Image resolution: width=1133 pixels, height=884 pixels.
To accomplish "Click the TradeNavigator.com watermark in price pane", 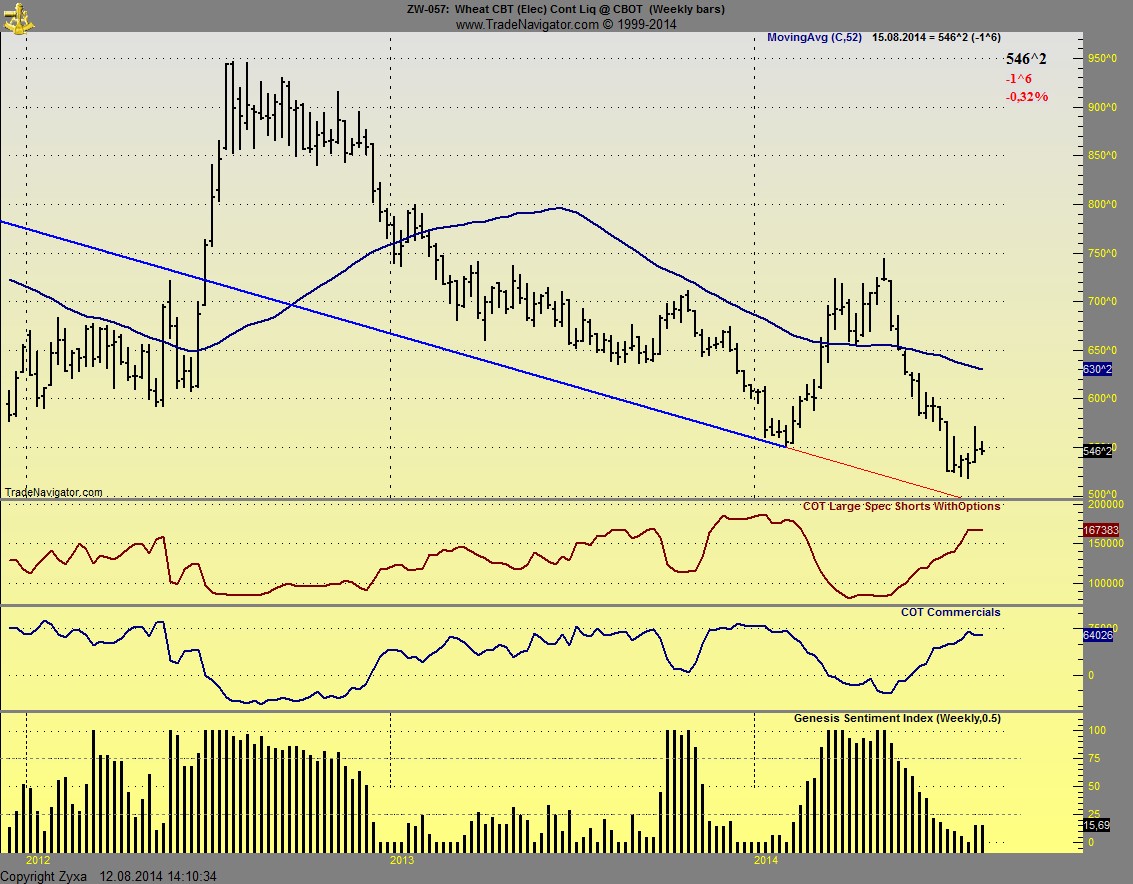I will point(53,492).
